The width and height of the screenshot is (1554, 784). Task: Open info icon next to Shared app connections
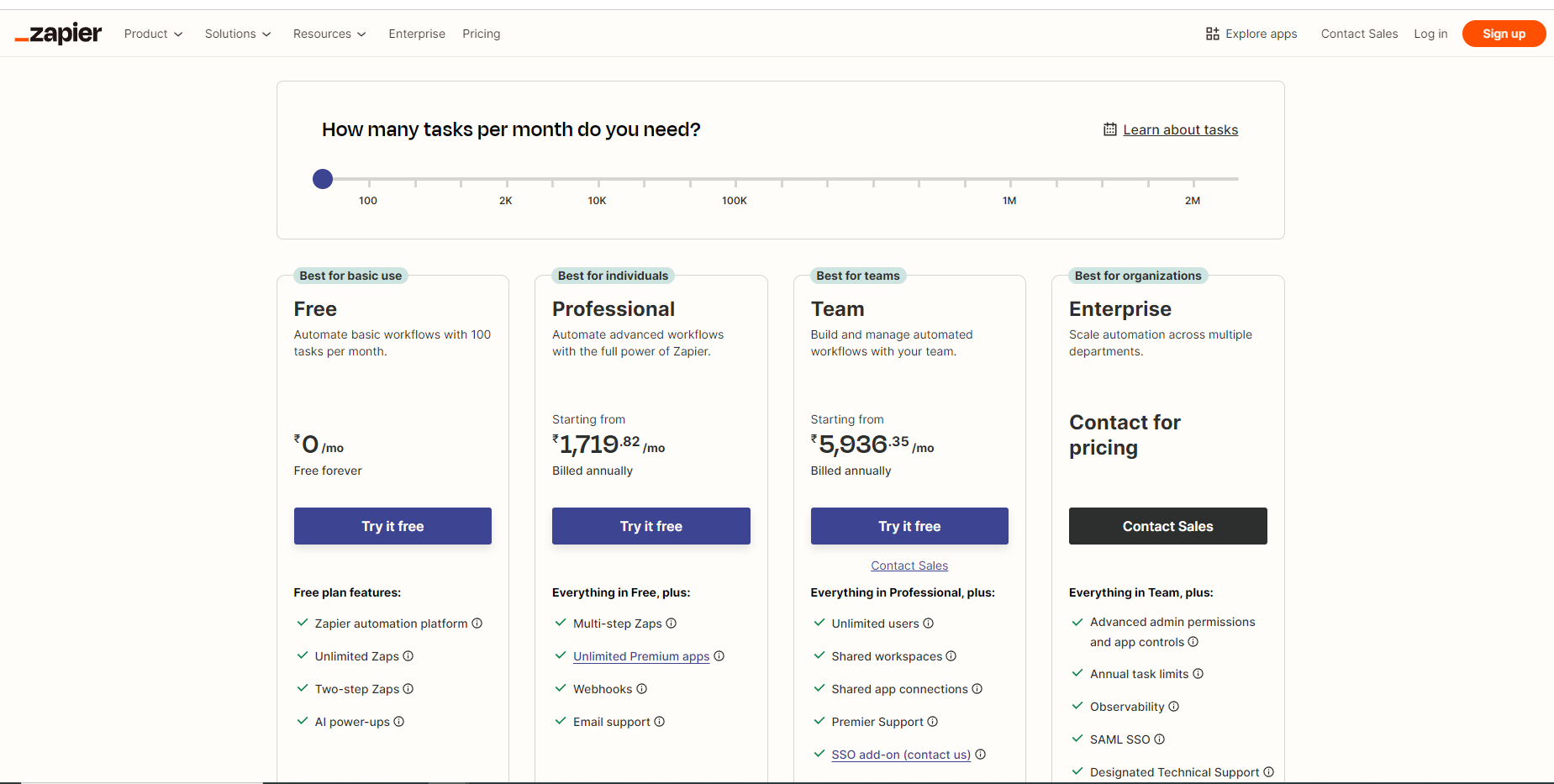(x=977, y=689)
